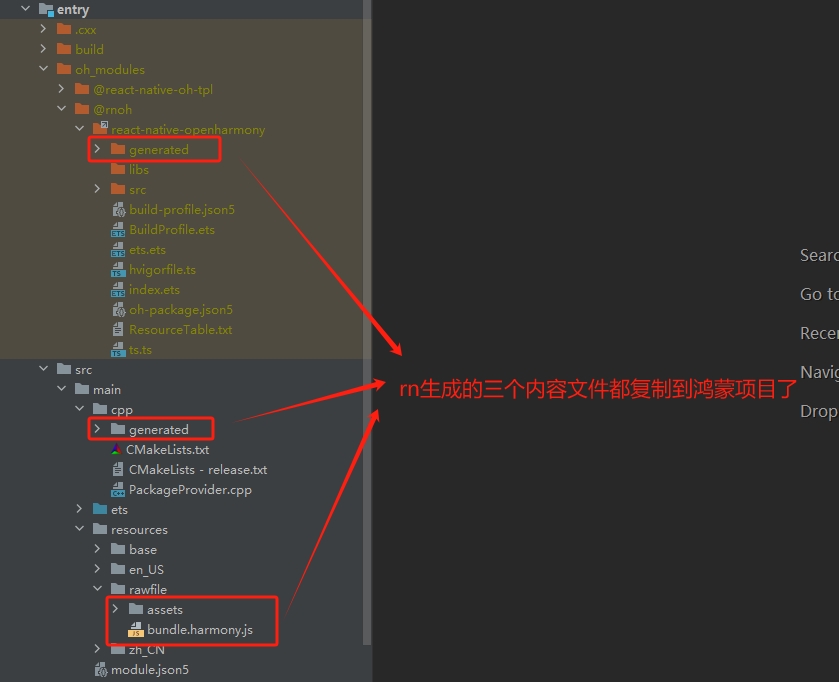The image size is (839, 682).
Task: Click the oh-package.json5 file icon
Action: [x=118, y=310]
